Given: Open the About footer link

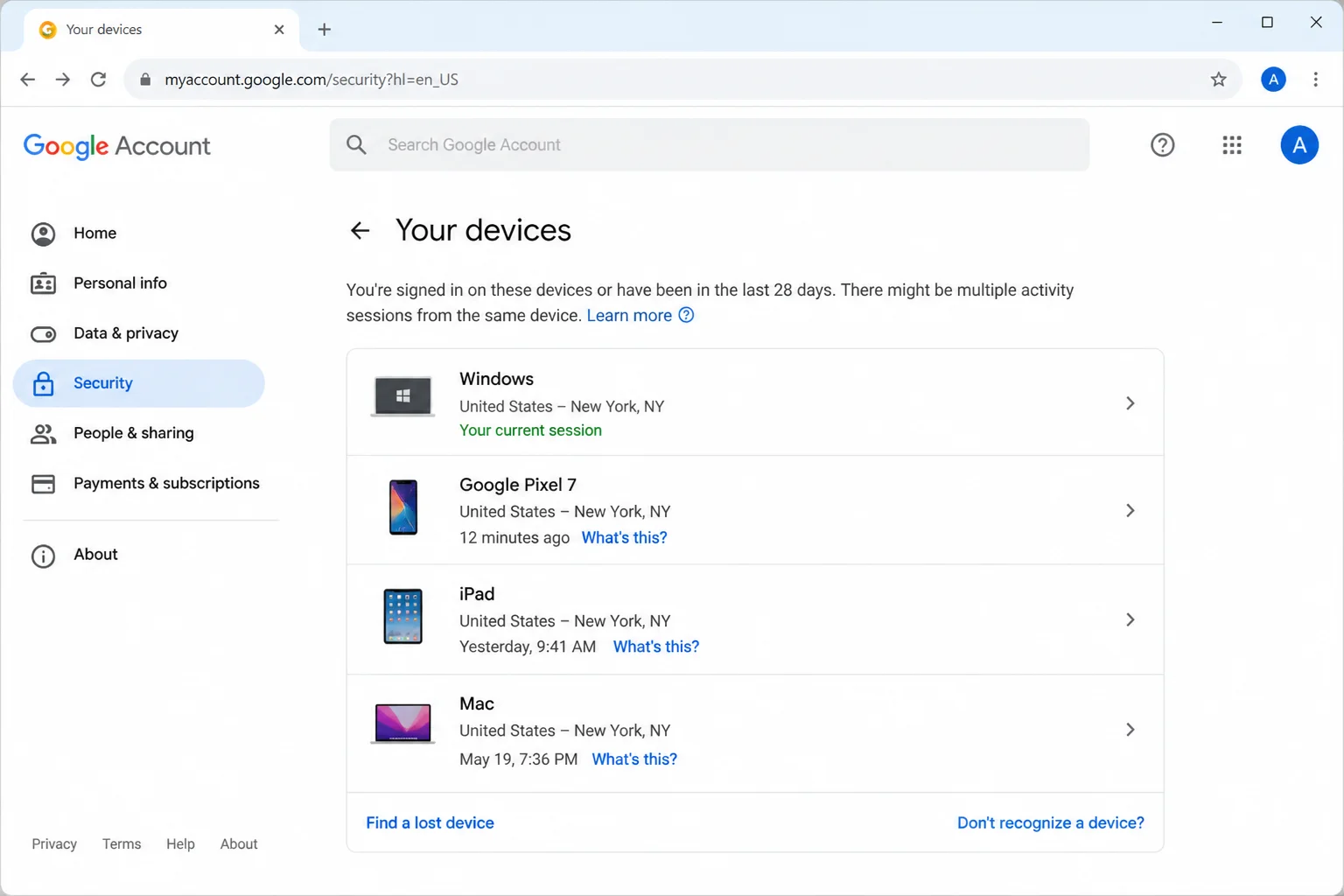Looking at the screenshot, I should [239, 844].
